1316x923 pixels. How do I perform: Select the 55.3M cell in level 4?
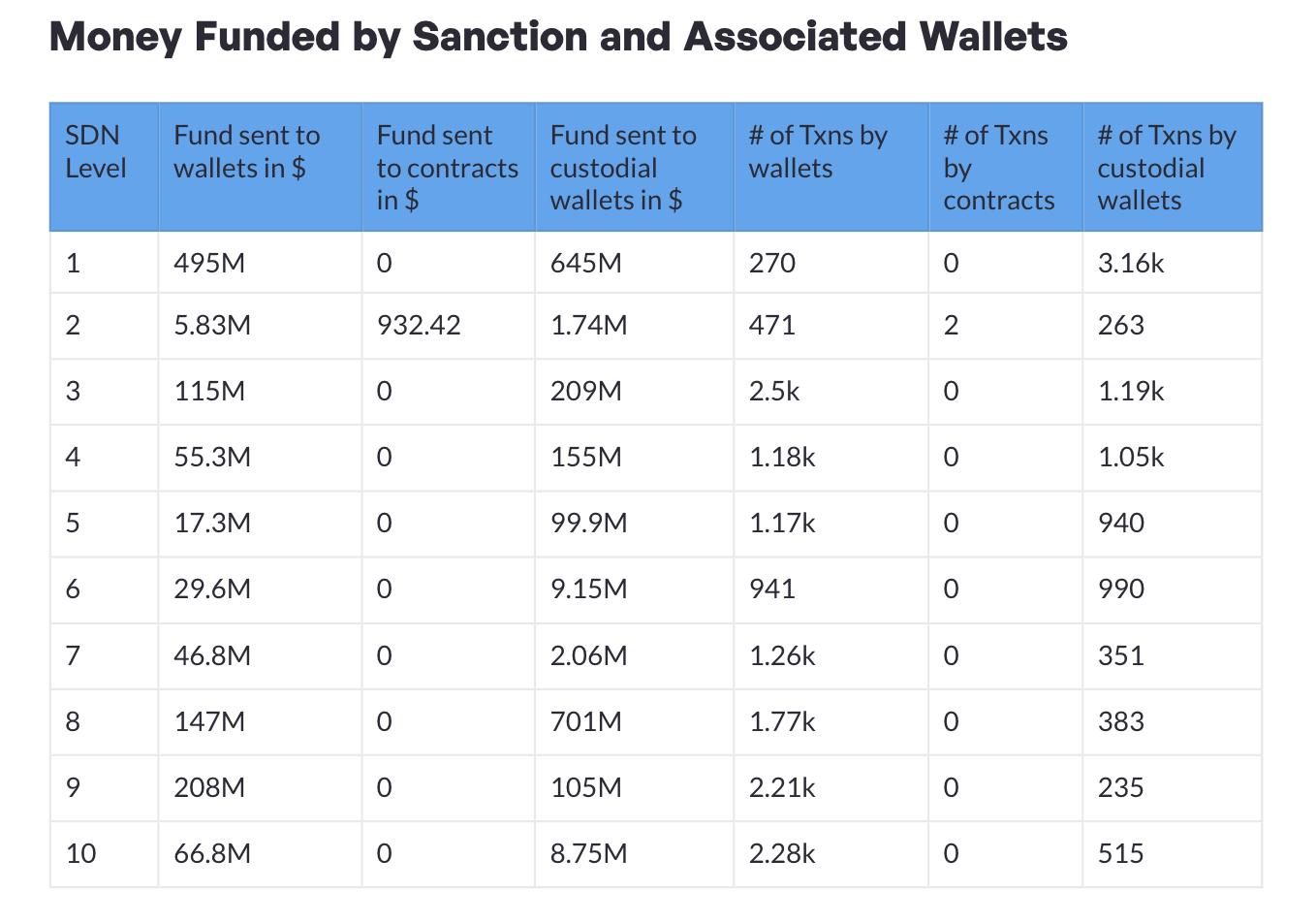[x=212, y=458]
